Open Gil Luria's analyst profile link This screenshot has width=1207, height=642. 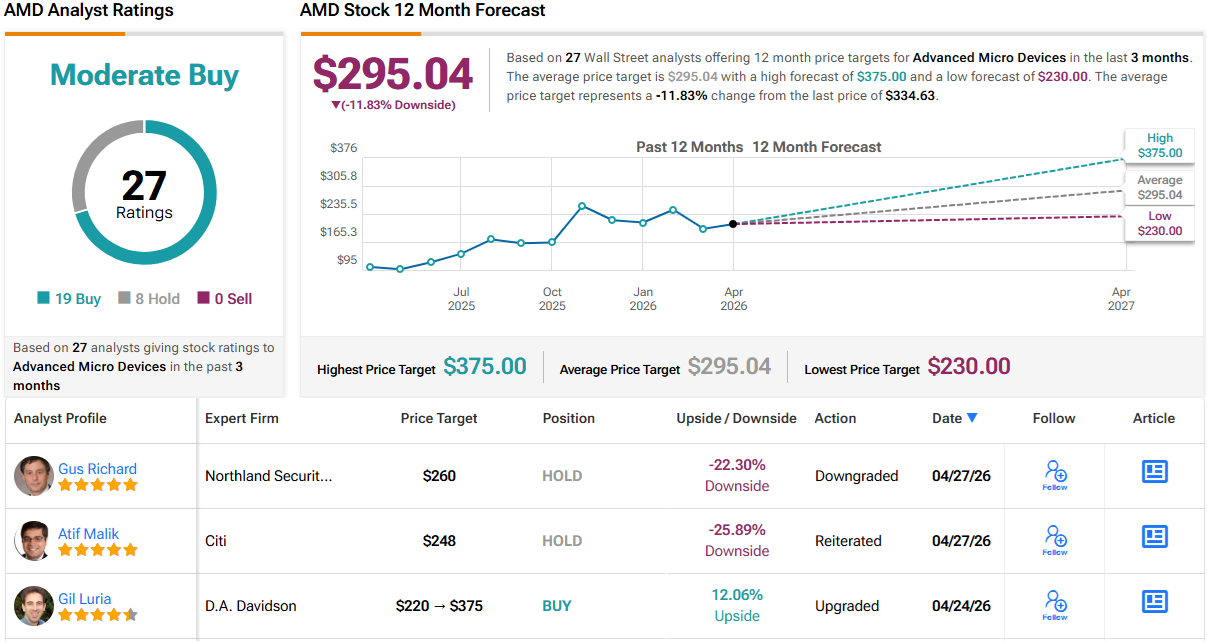[x=85, y=598]
